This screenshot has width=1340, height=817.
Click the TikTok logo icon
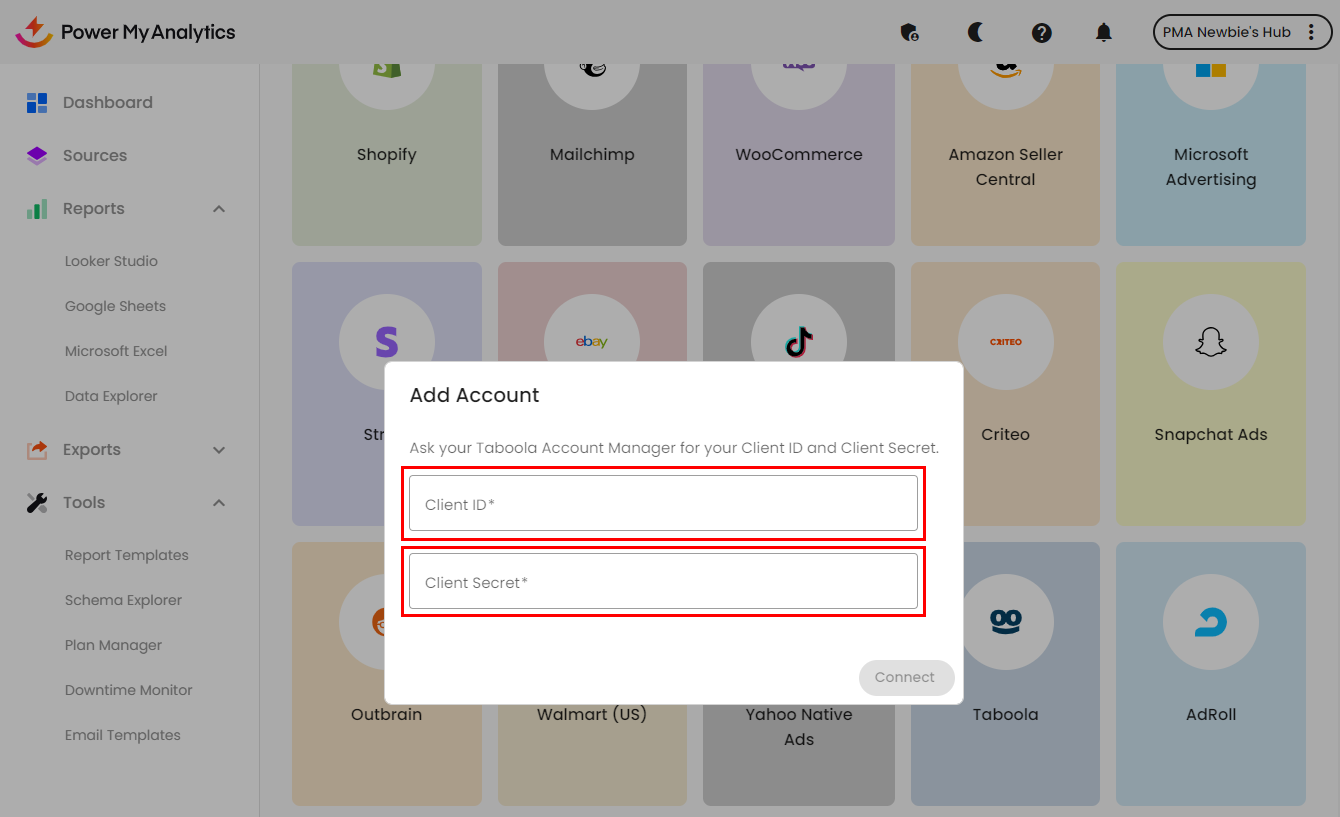[x=798, y=342]
